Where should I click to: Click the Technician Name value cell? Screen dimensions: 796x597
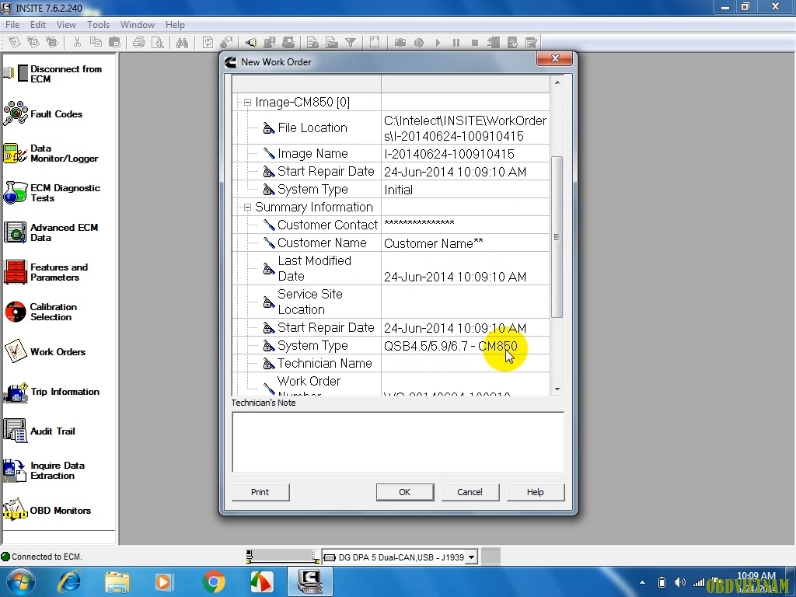[466, 363]
